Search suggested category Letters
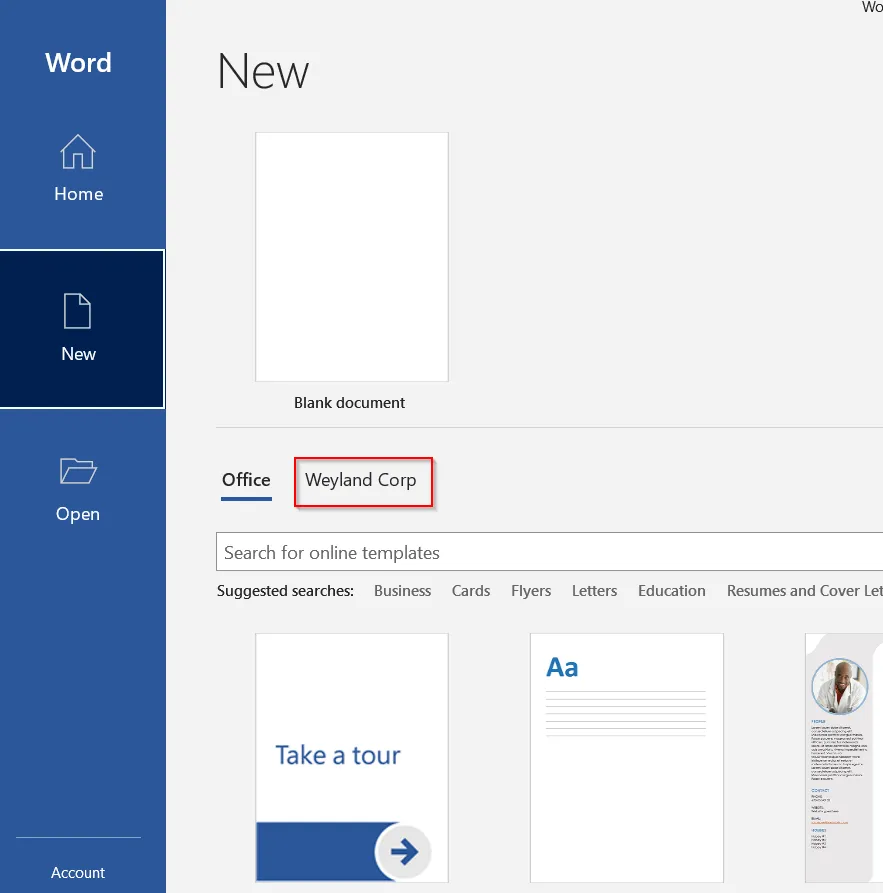 594,591
